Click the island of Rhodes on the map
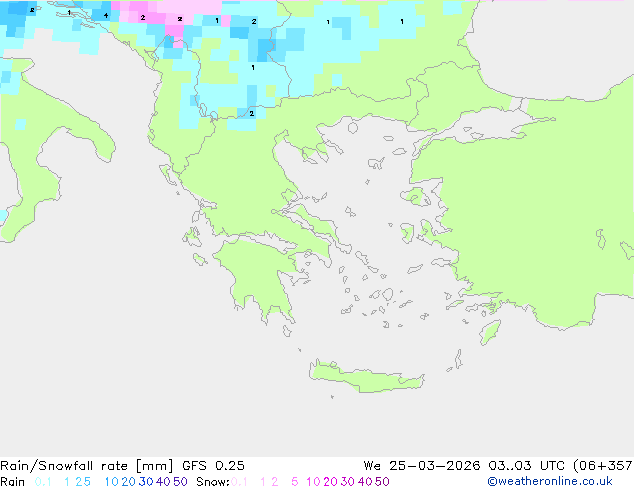Viewport: 634px width, 490px height. point(490,332)
